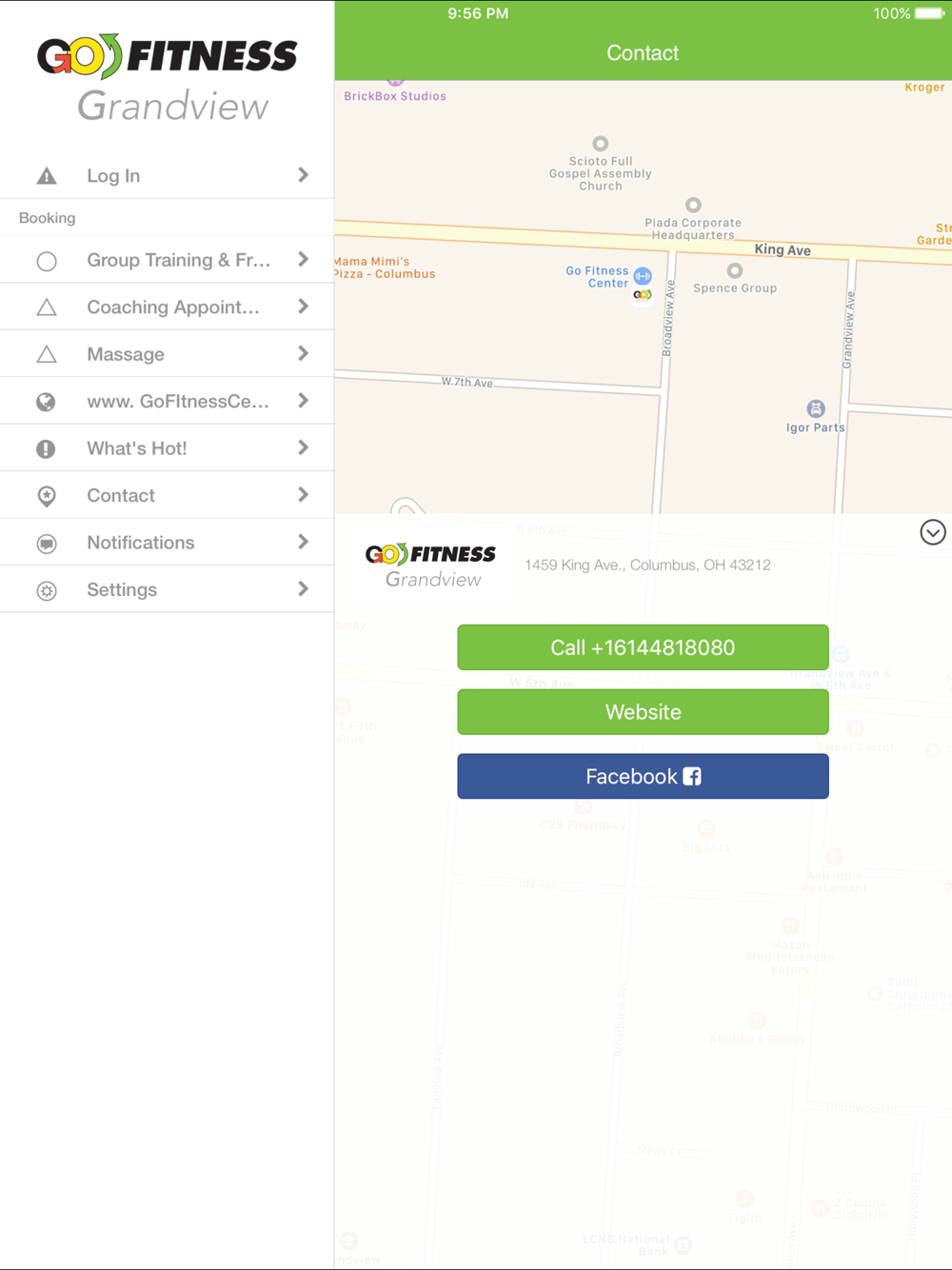Open the Settings menu item

(x=167, y=589)
